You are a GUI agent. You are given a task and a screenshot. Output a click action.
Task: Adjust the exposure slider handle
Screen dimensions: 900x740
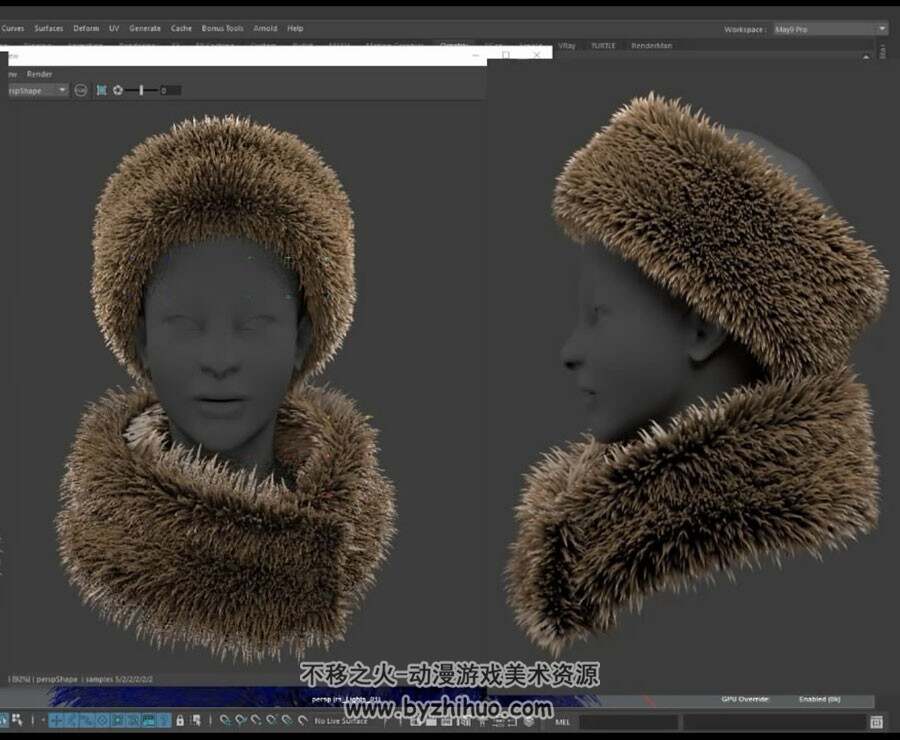point(141,90)
